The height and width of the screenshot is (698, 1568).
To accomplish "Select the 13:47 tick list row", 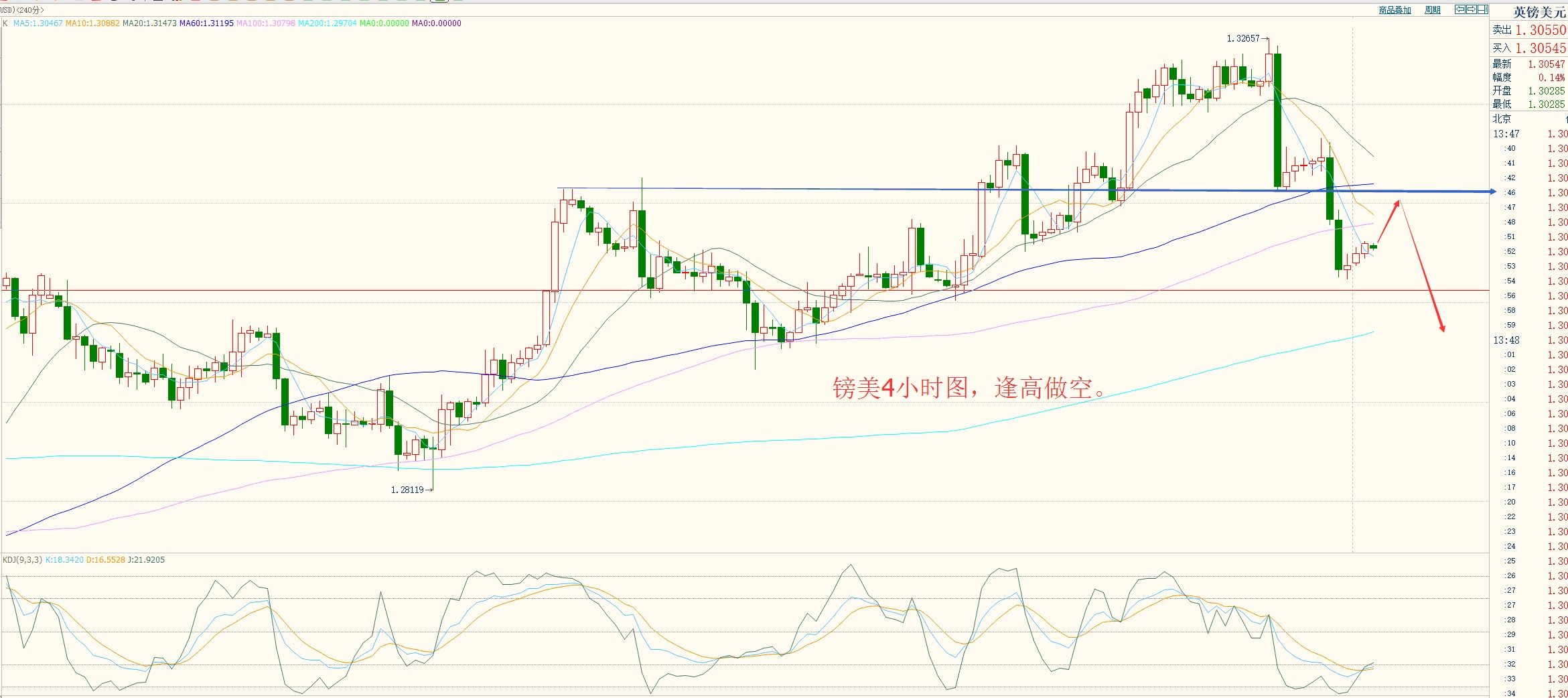I will 1506,134.
